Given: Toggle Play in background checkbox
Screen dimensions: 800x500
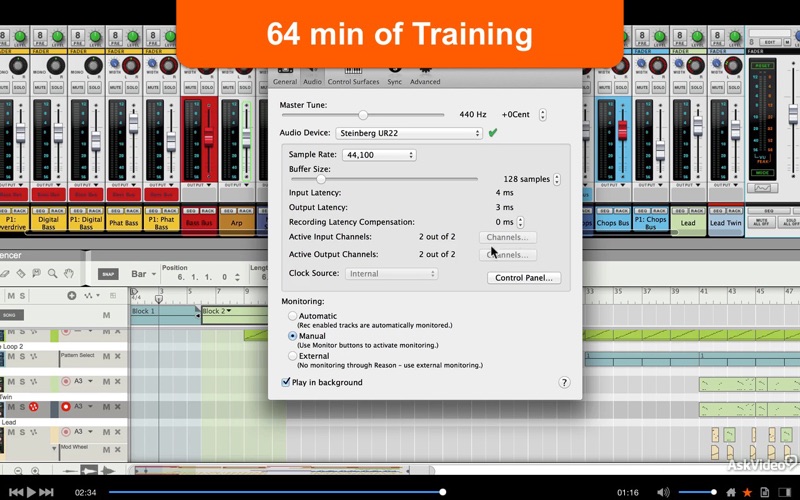Looking at the screenshot, I should (x=286, y=382).
